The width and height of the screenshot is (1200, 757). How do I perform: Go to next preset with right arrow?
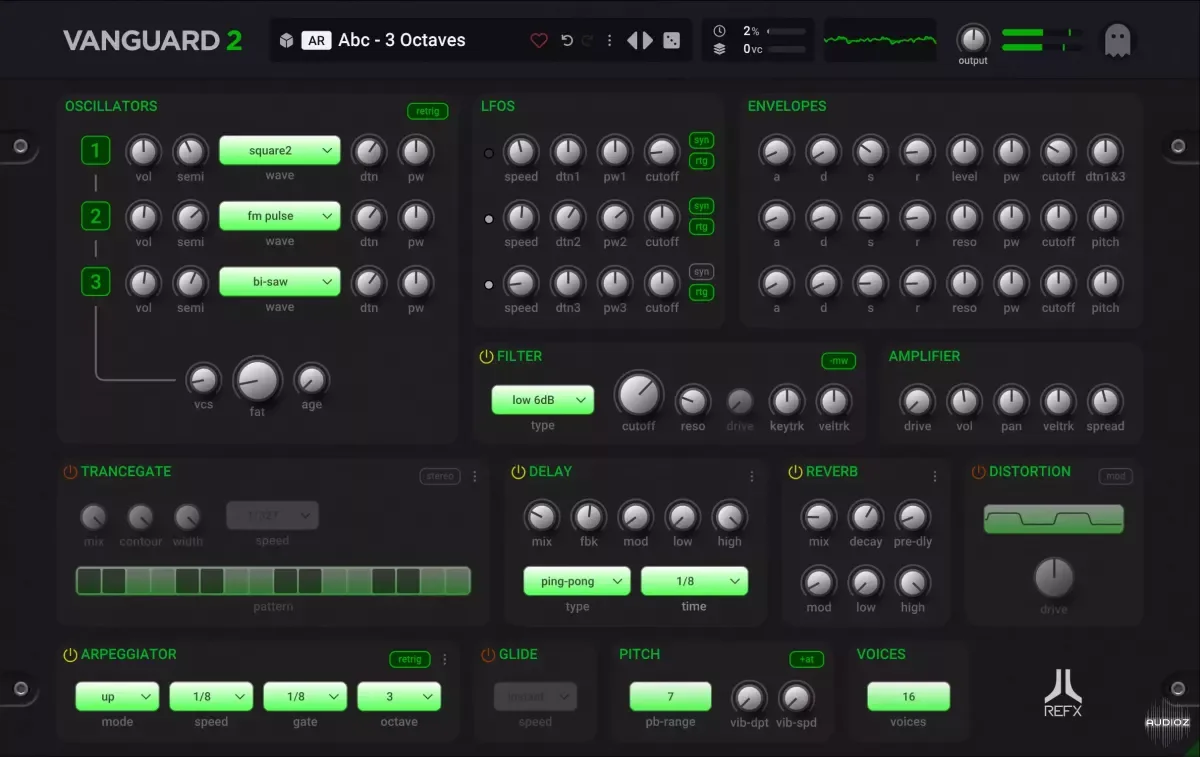pyautogui.click(x=648, y=41)
